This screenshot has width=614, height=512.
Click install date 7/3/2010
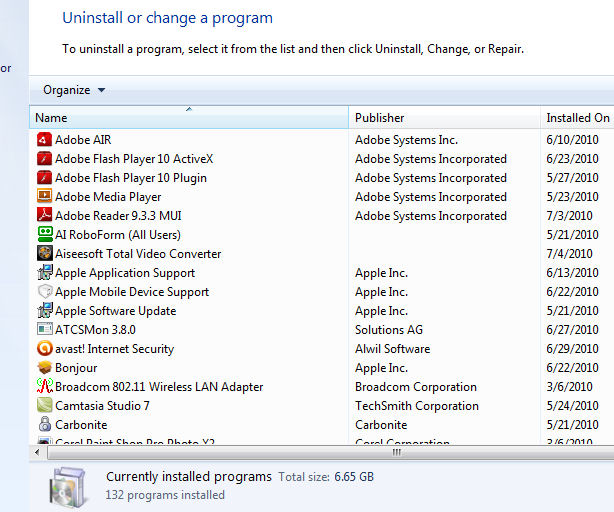click(x=569, y=216)
